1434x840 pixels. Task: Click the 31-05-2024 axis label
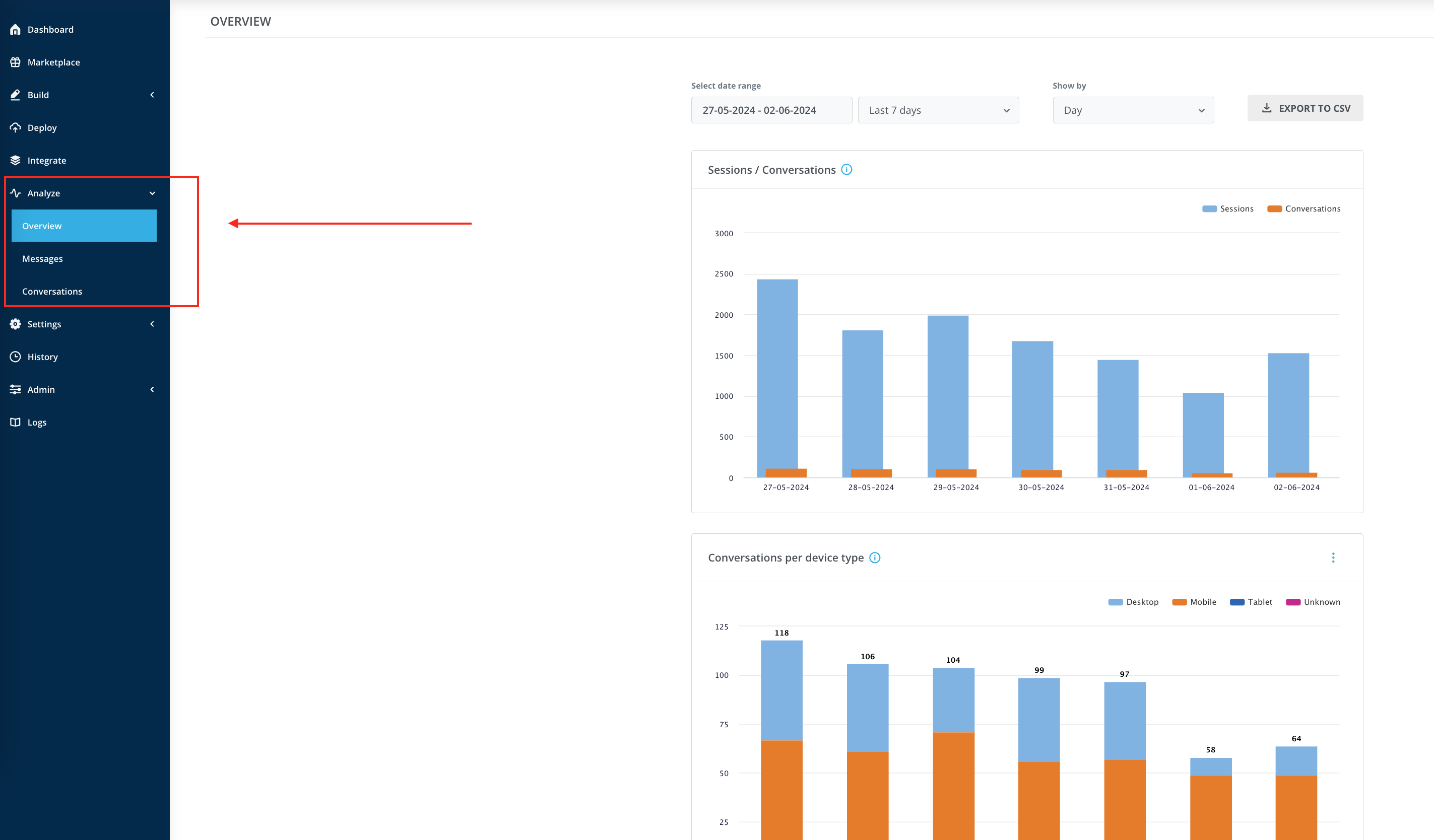click(1126, 487)
